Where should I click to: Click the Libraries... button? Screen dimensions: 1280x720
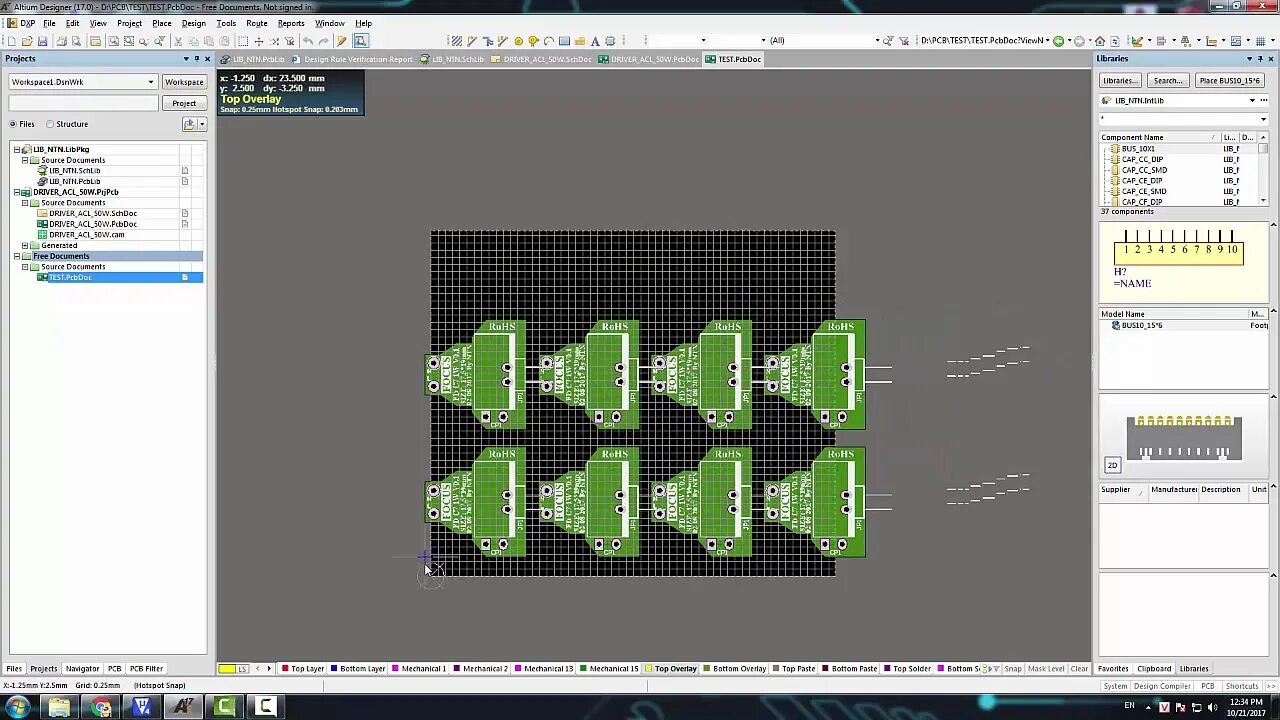pos(1120,81)
